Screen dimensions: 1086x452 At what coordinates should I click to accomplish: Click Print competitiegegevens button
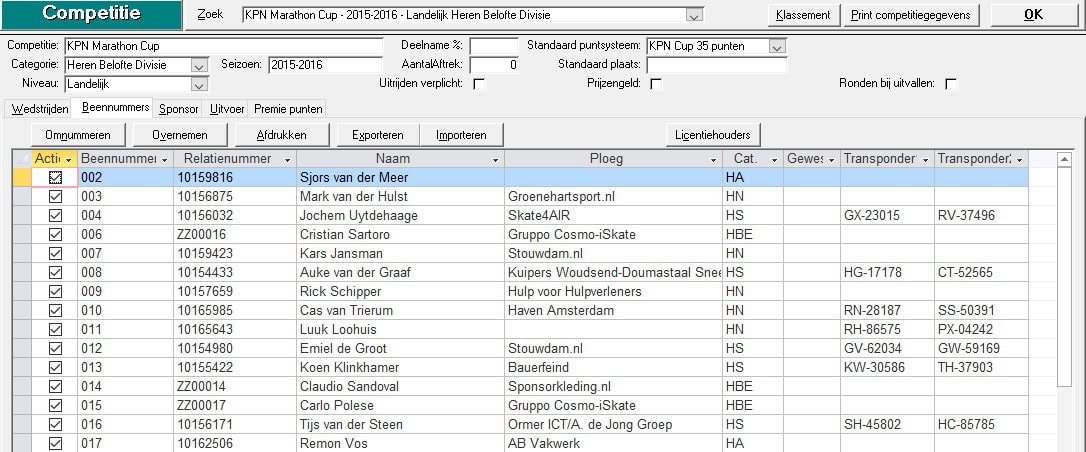(911, 15)
